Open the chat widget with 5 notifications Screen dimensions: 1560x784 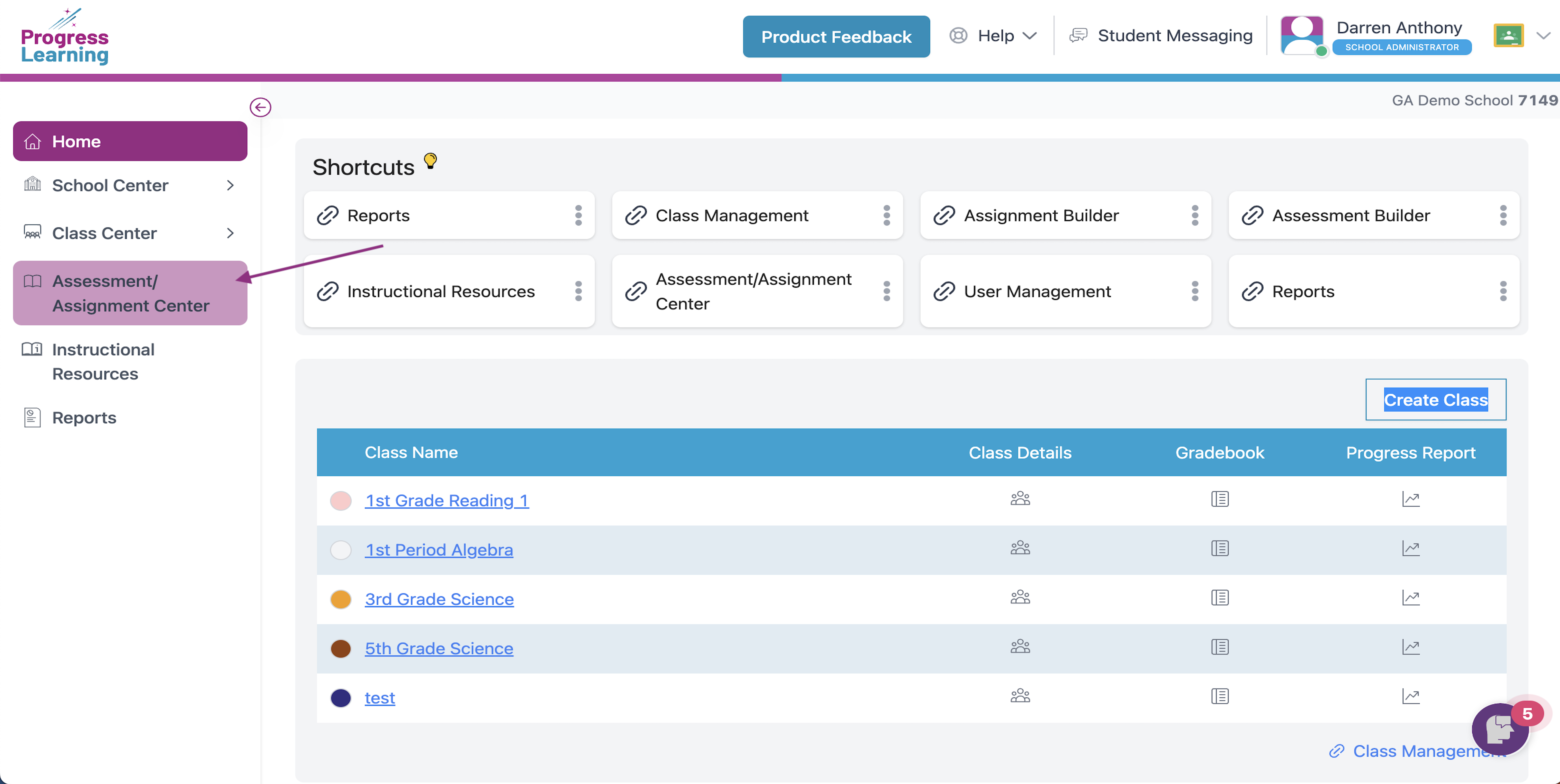click(1501, 729)
